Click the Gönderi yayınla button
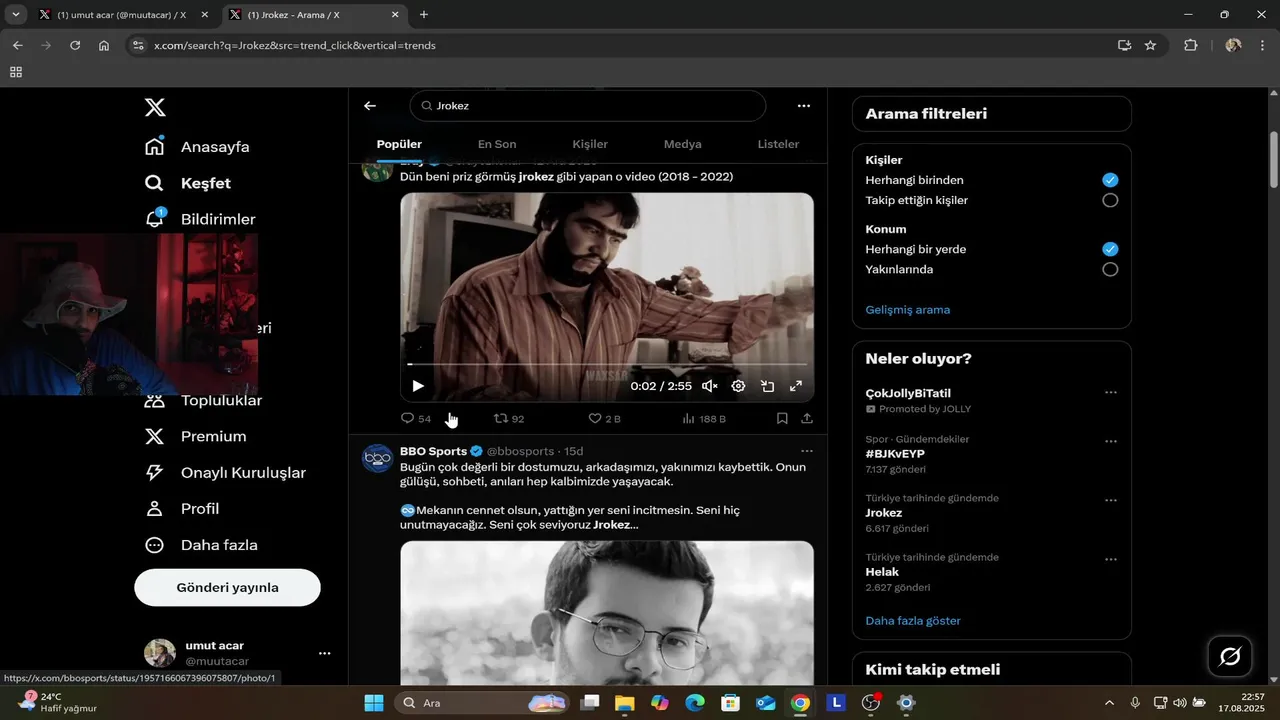 (227, 587)
